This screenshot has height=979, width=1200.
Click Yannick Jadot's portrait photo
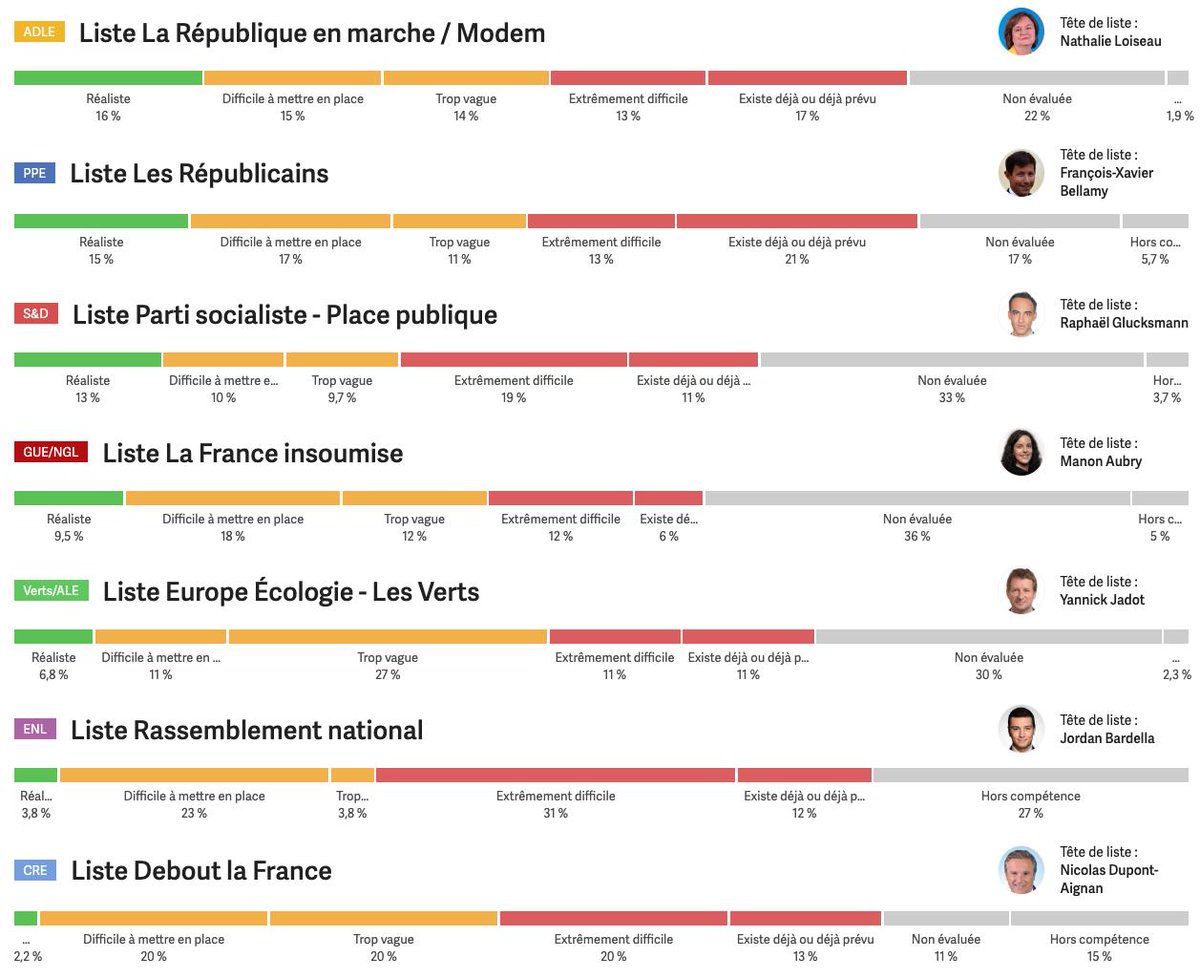pos(1021,591)
